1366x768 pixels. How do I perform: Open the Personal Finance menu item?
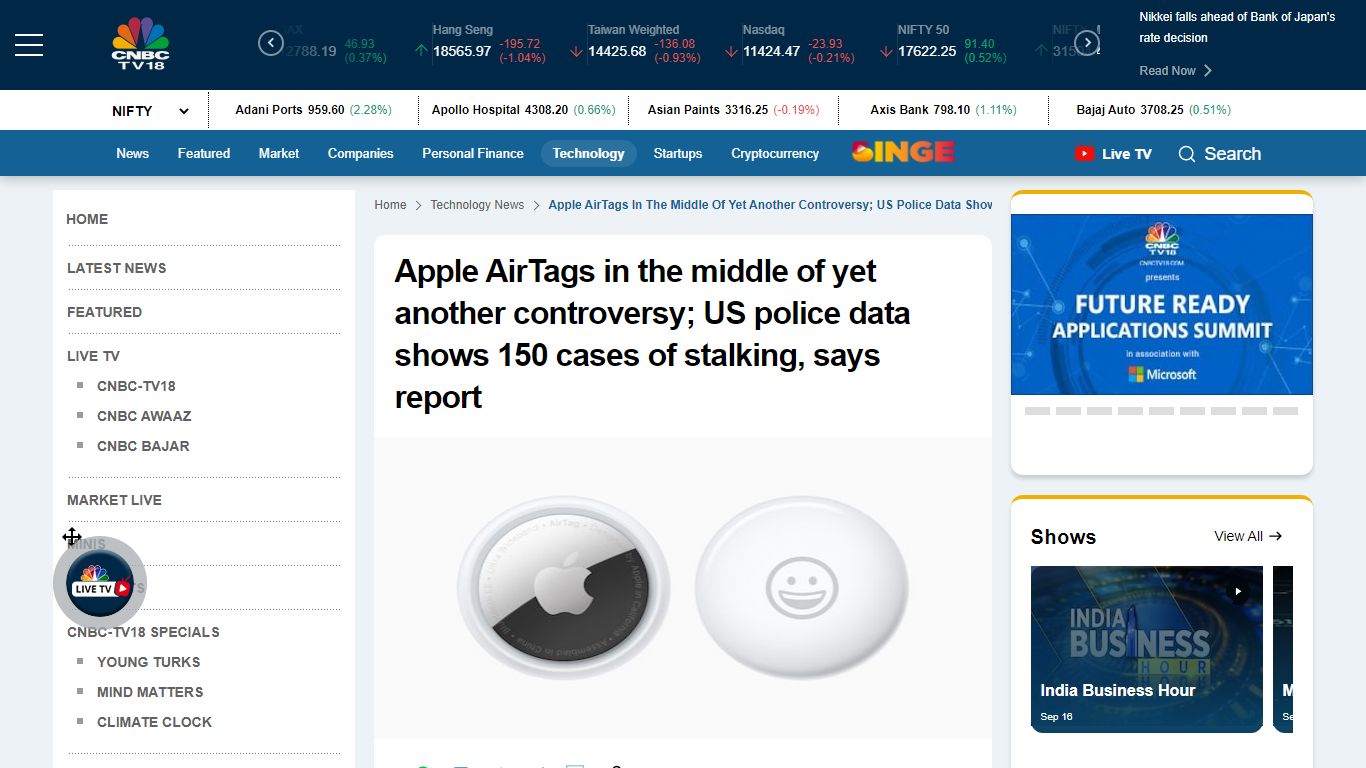(473, 153)
